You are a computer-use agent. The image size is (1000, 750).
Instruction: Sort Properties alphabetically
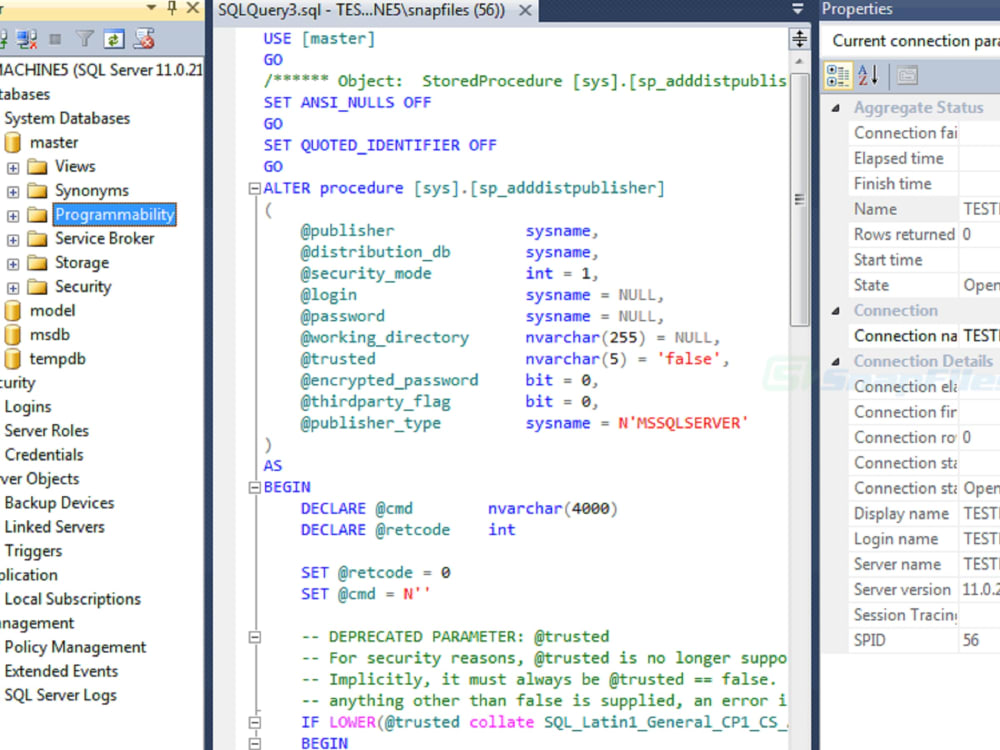coord(869,75)
